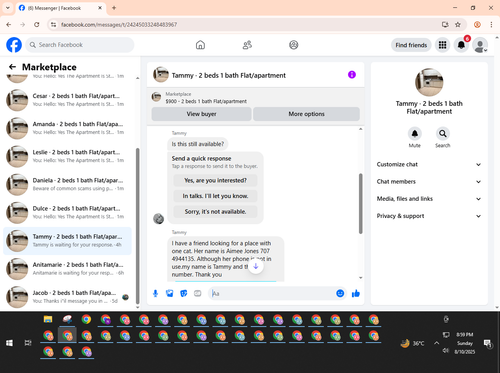Viewport: 500px width, 373px height.
Task: Open File Explorer from the taskbar
Action: (x=48, y=319)
